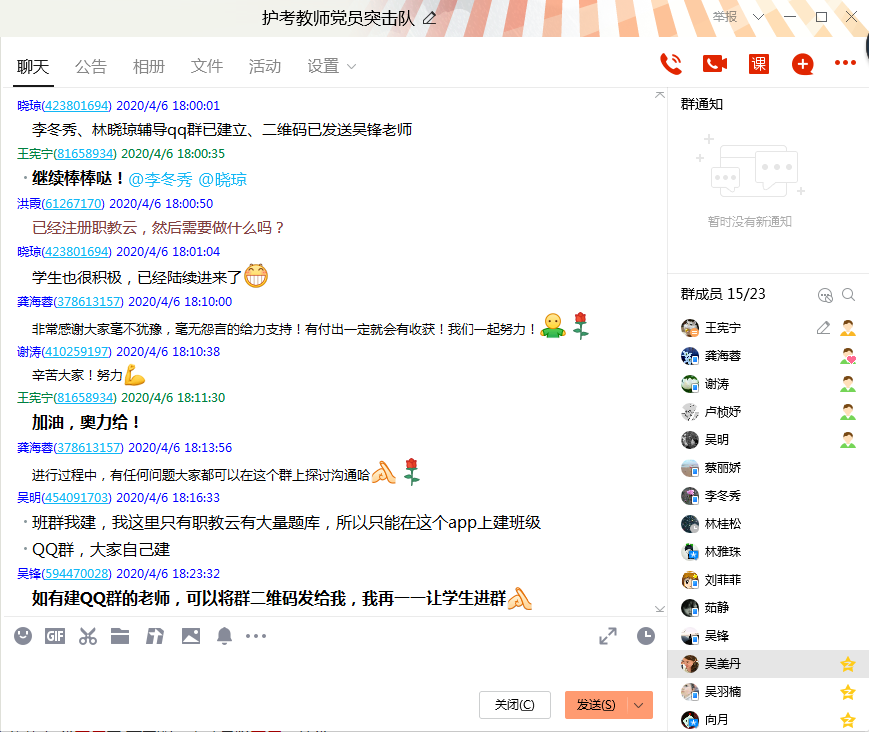Switch to the 公告 tab
This screenshot has height=732, width=869.
tap(91, 67)
